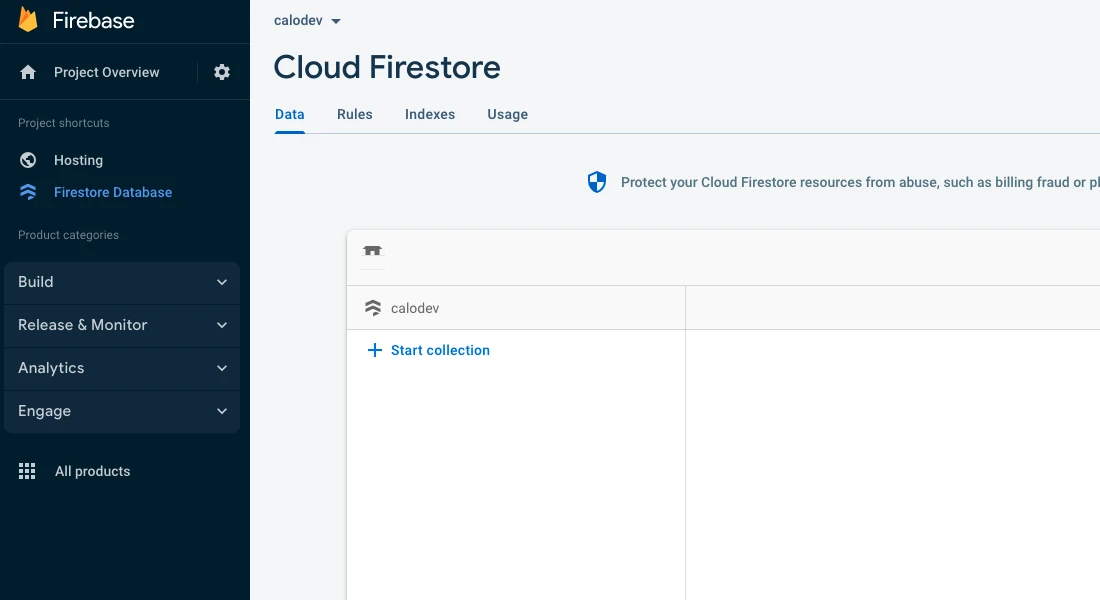Viewport: 1100px width, 600px height.
Task: Open project settings gear icon
Action: [x=222, y=72]
